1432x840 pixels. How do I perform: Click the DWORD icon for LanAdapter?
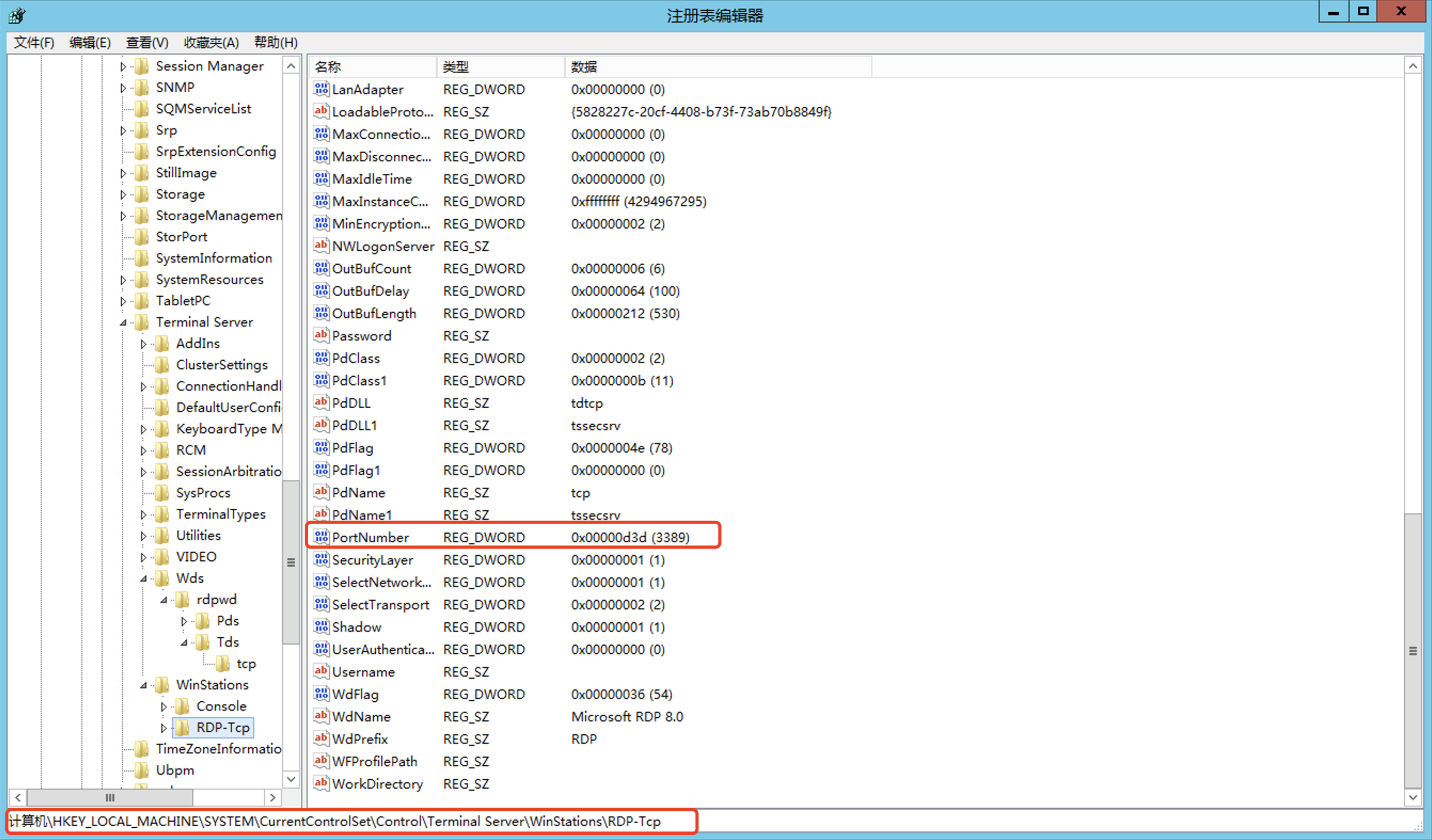coord(321,89)
